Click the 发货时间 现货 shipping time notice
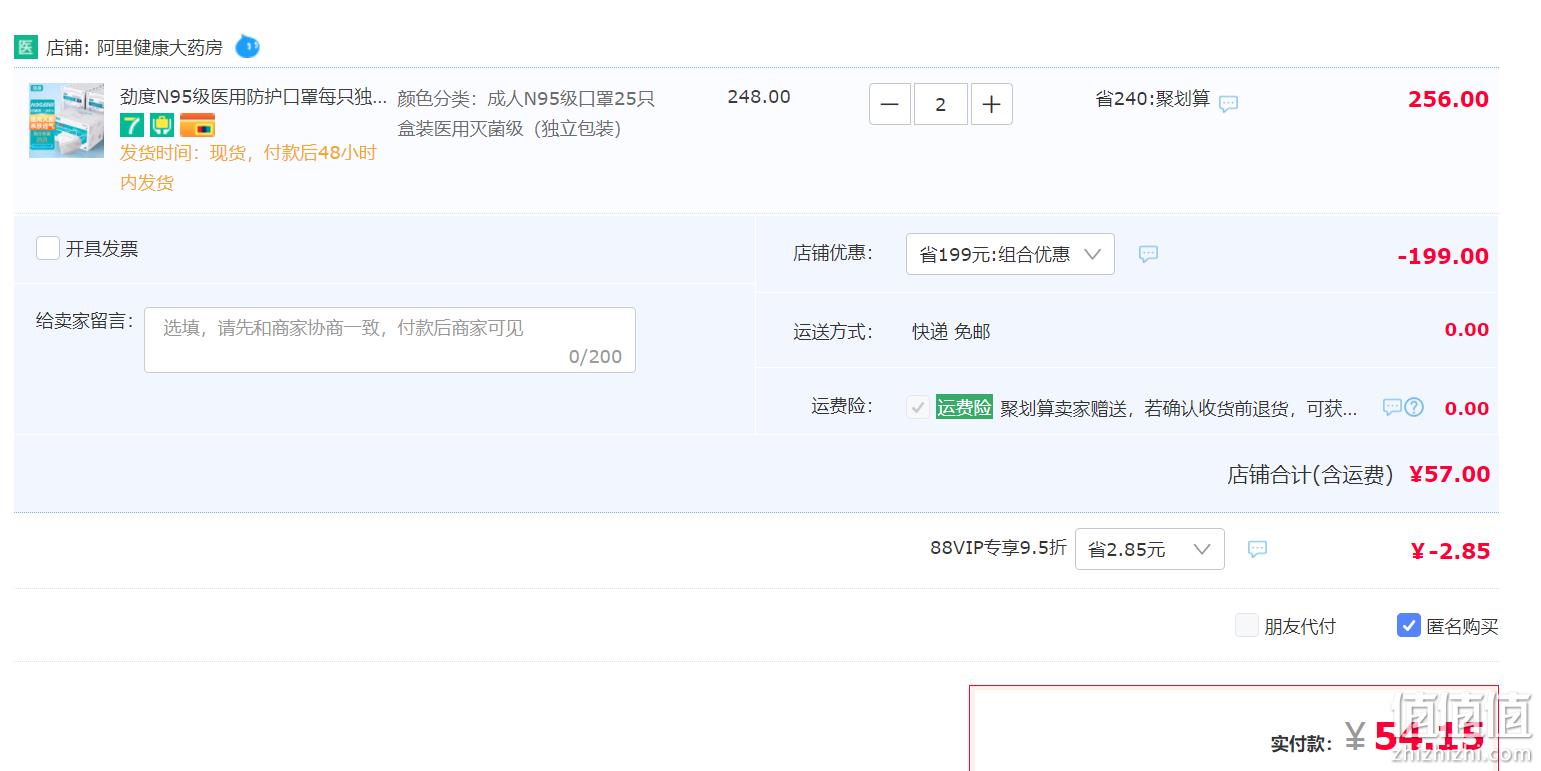1541x771 pixels. pyautogui.click(x=248, y=167)
